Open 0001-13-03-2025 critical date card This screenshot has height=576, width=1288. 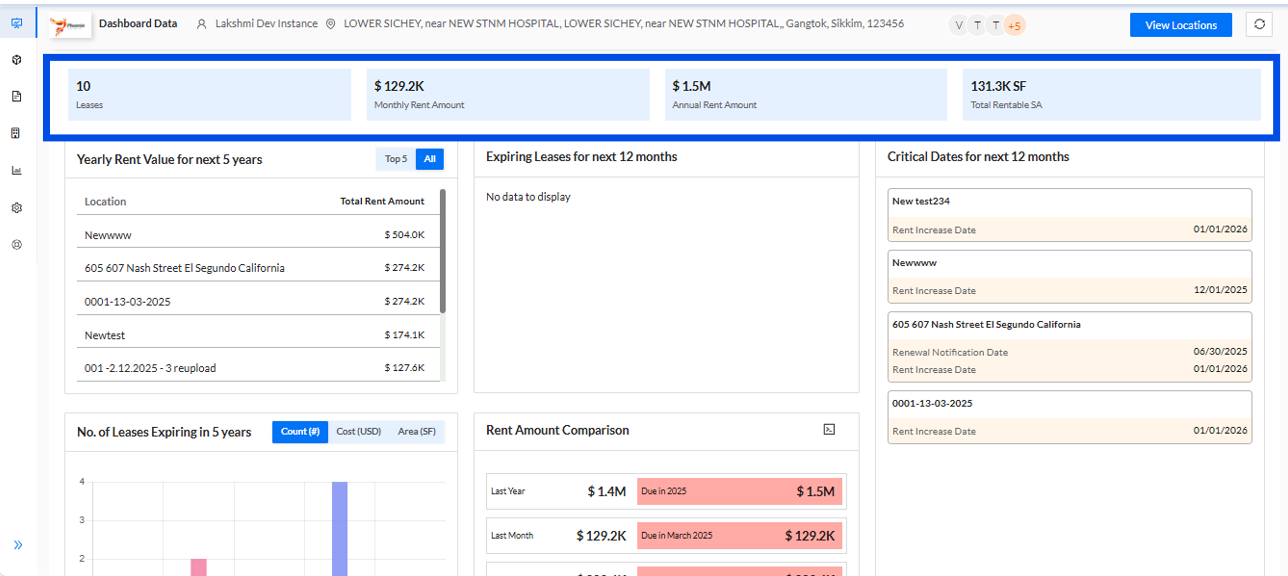pos(1070,417)
